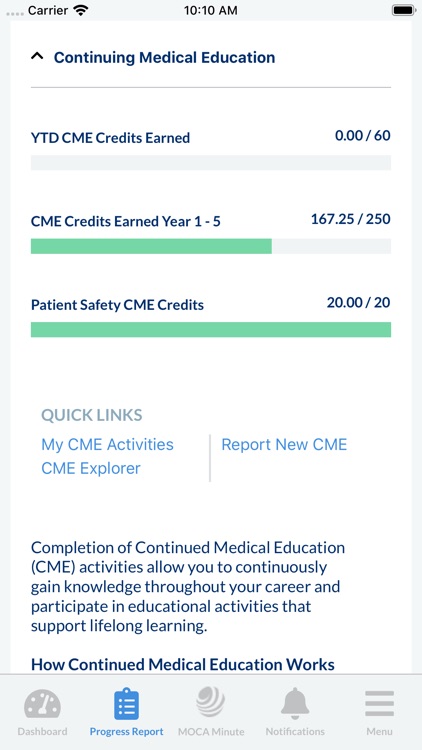This screenshot has width=422, height=750.
Task: Open the Dashboard gauge icon
Action: pyautogui.click(x=42, y=705)
